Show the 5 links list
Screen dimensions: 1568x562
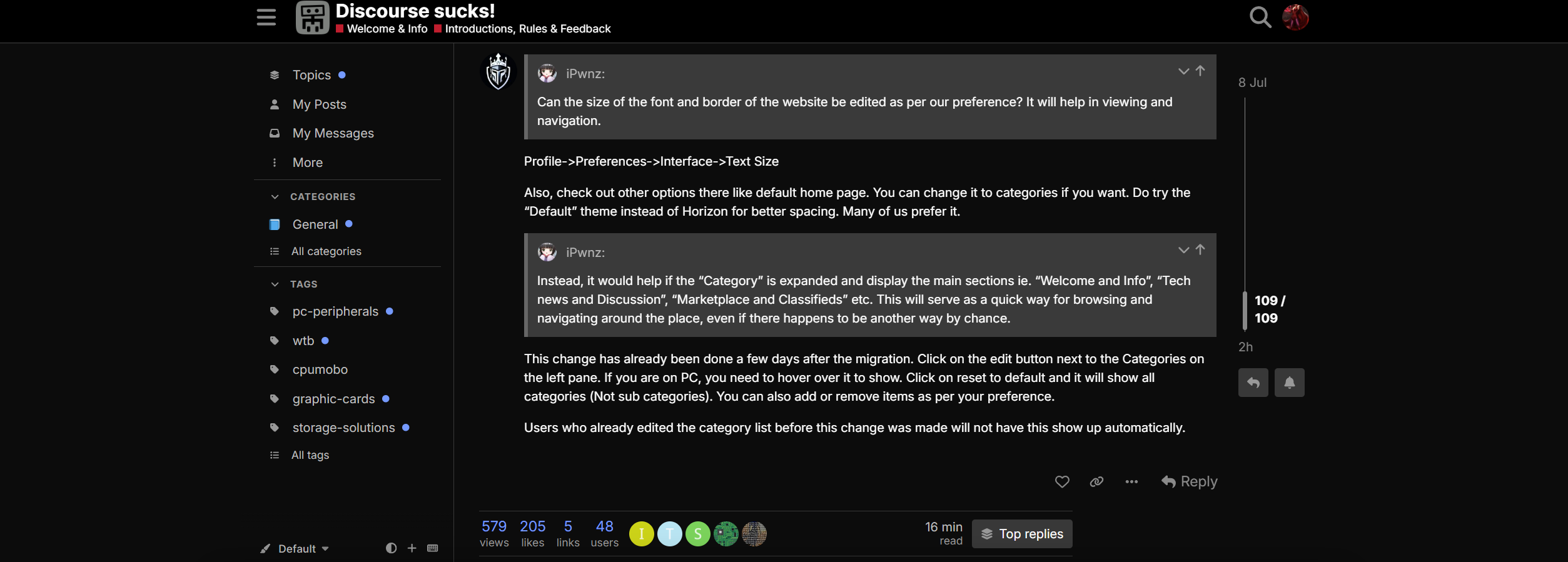(x=568, y=534)
